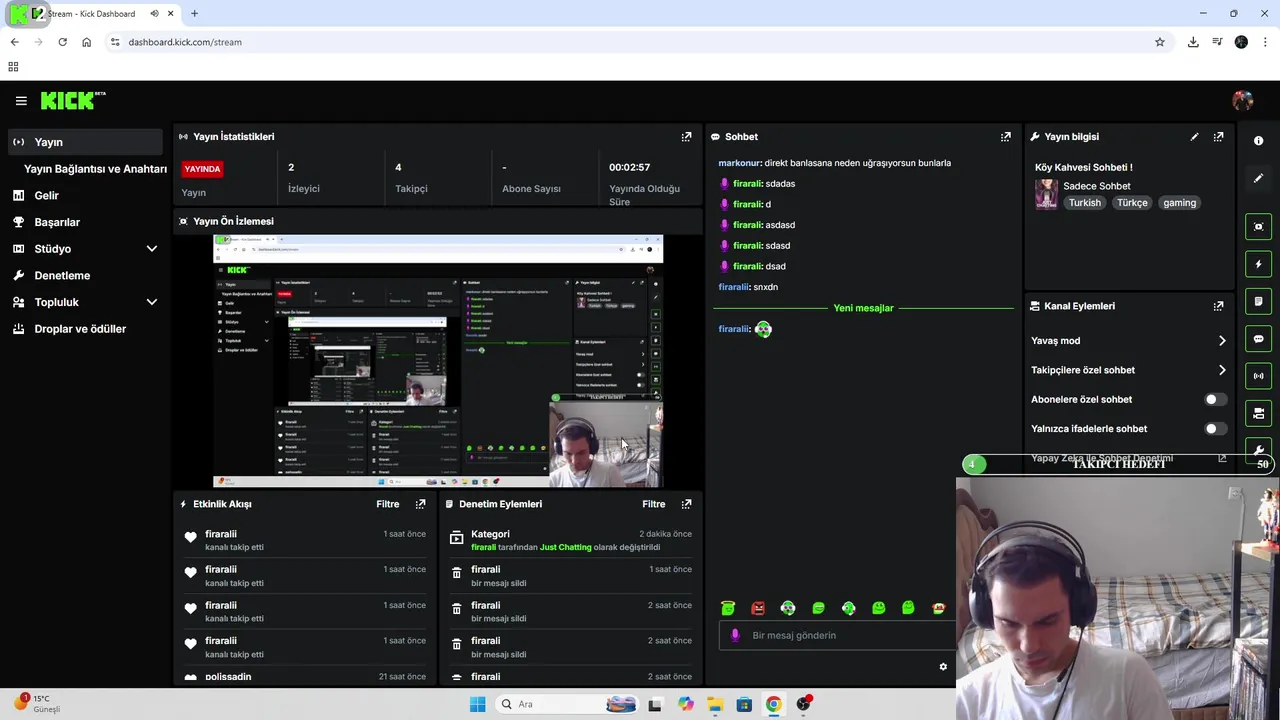This screenshot has width=1280, height=720.
Task: Click the YAYINDA live badge
Action: 202,169
